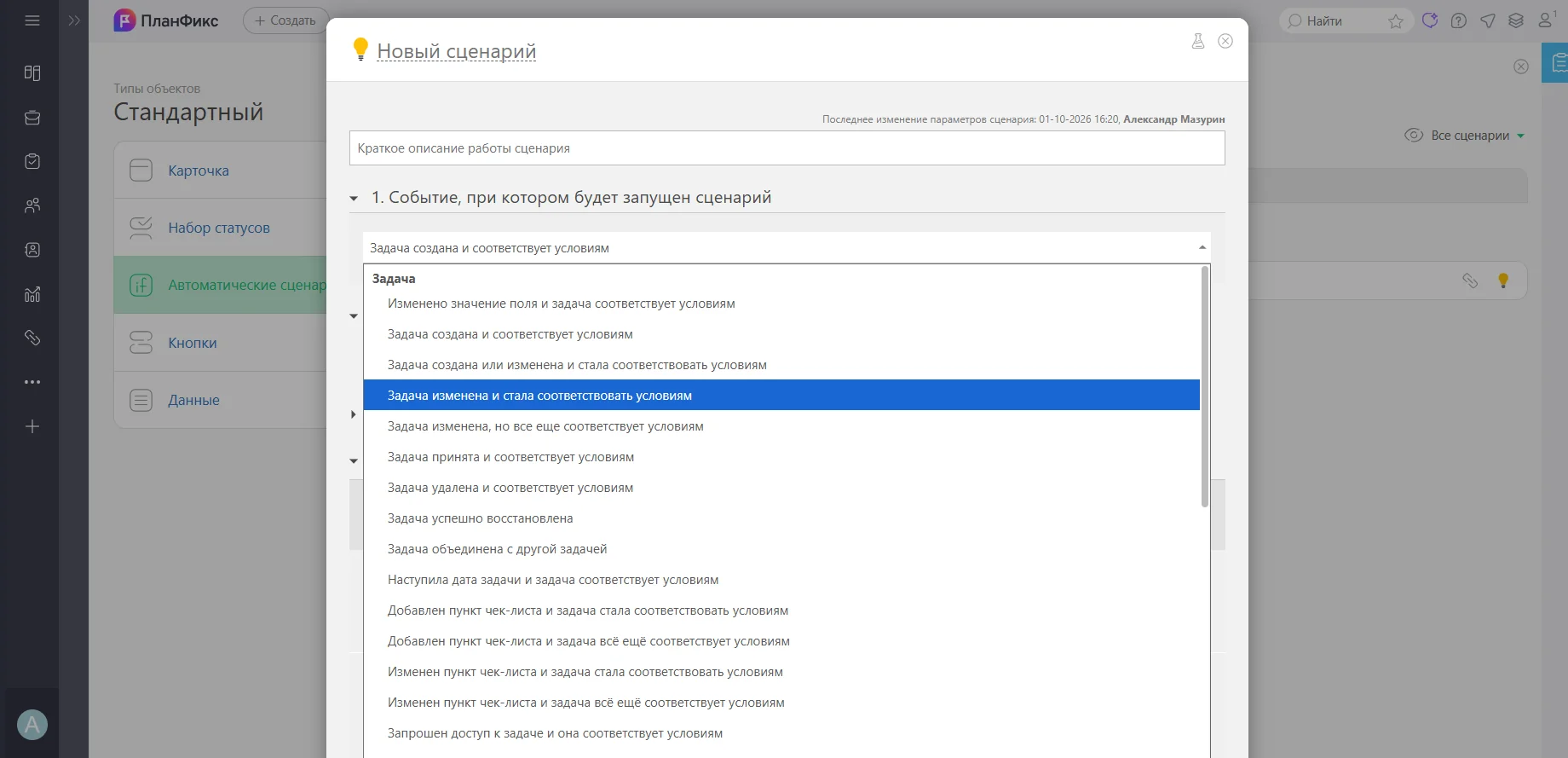Open the paperclip files icon in left sidebar
Viewport: 1568px width, 758px height.
tap(32, 338)
